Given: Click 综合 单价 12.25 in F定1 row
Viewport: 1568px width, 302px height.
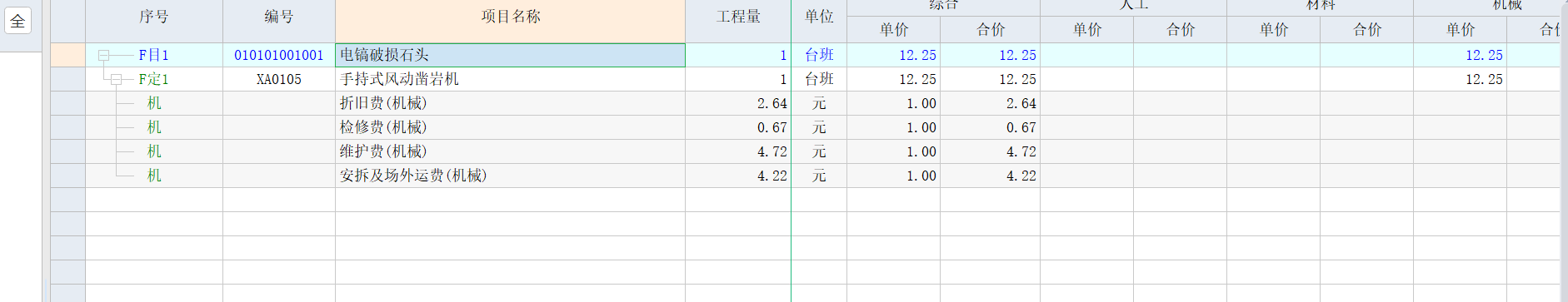Looking at the screenshot, I should coord(893,79).
